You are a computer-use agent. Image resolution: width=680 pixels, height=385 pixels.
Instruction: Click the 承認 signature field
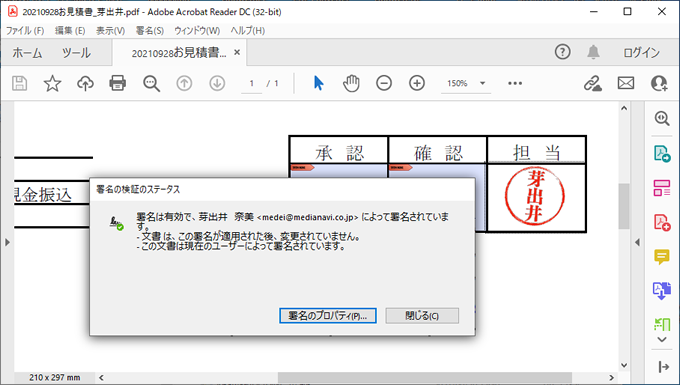coord(339,170)
